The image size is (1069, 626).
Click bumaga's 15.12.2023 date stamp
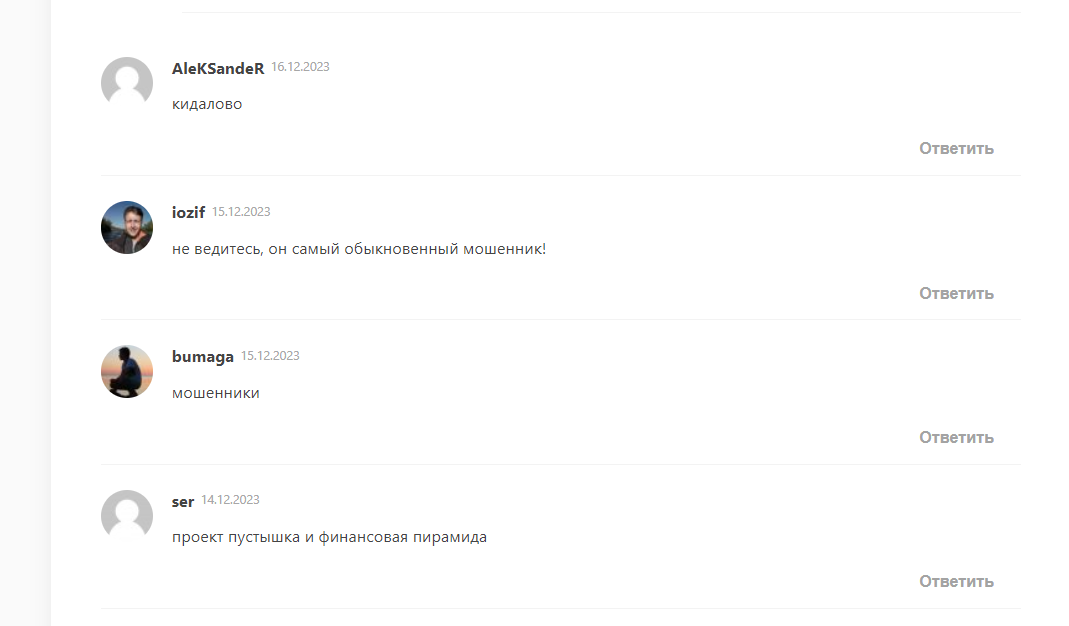[270, 356]
